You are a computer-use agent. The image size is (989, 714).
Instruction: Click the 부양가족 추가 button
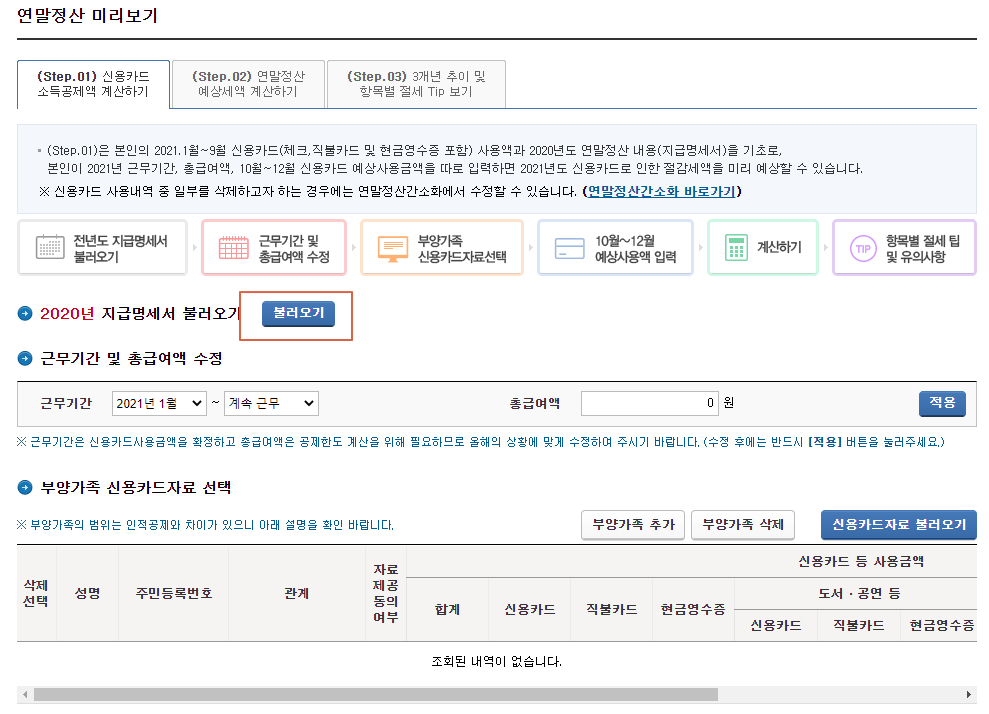pos(632,525)
